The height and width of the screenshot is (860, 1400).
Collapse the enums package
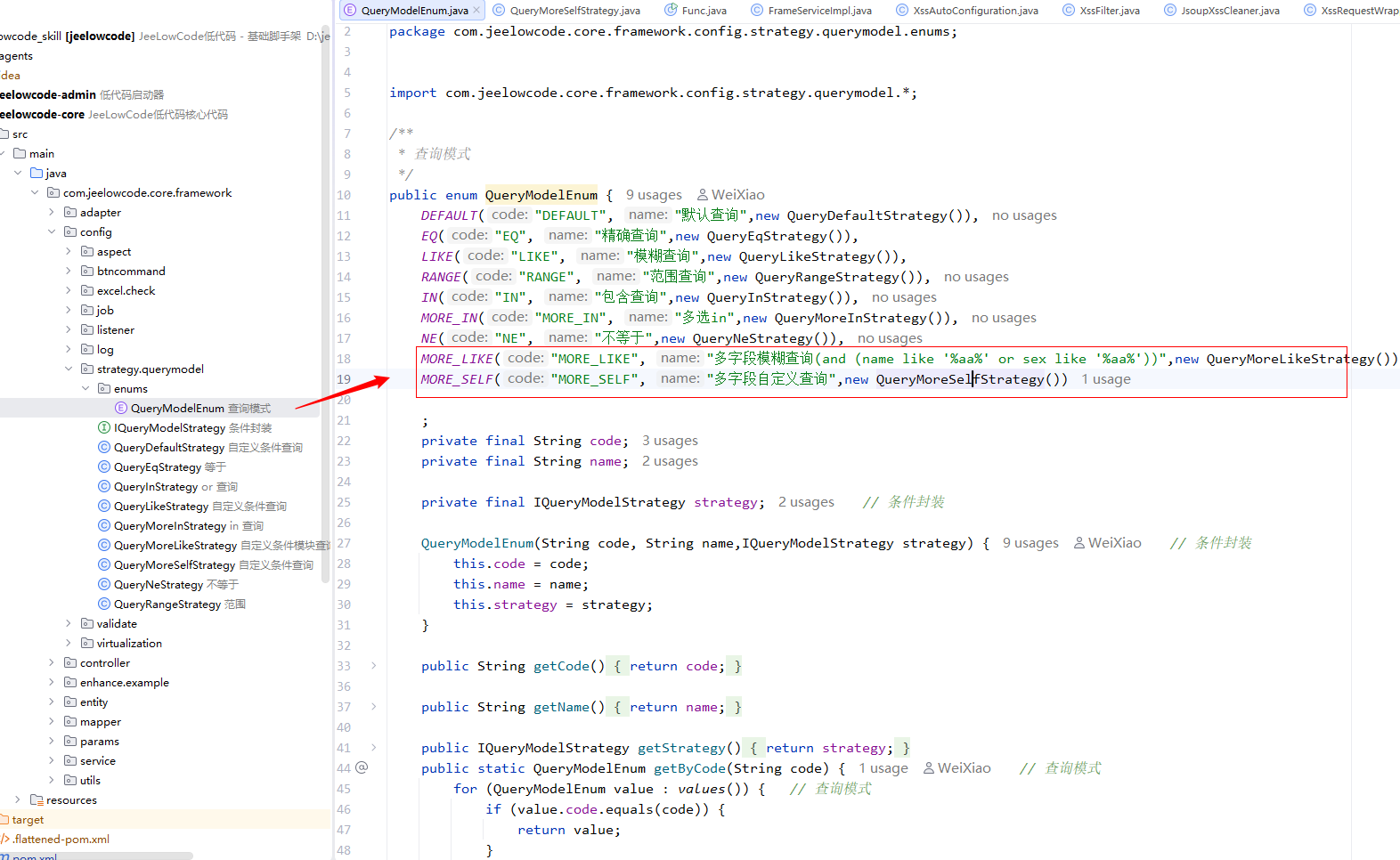tap(85, 388)
